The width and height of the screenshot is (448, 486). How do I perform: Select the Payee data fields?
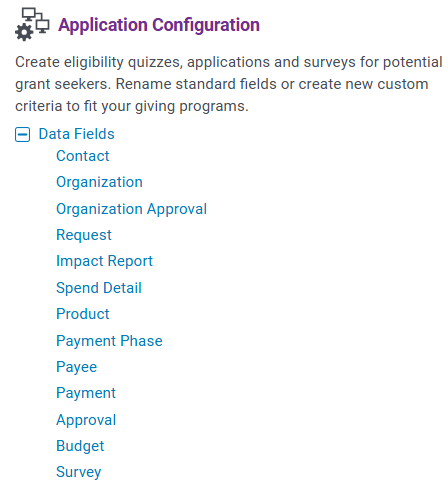[77, 367]
